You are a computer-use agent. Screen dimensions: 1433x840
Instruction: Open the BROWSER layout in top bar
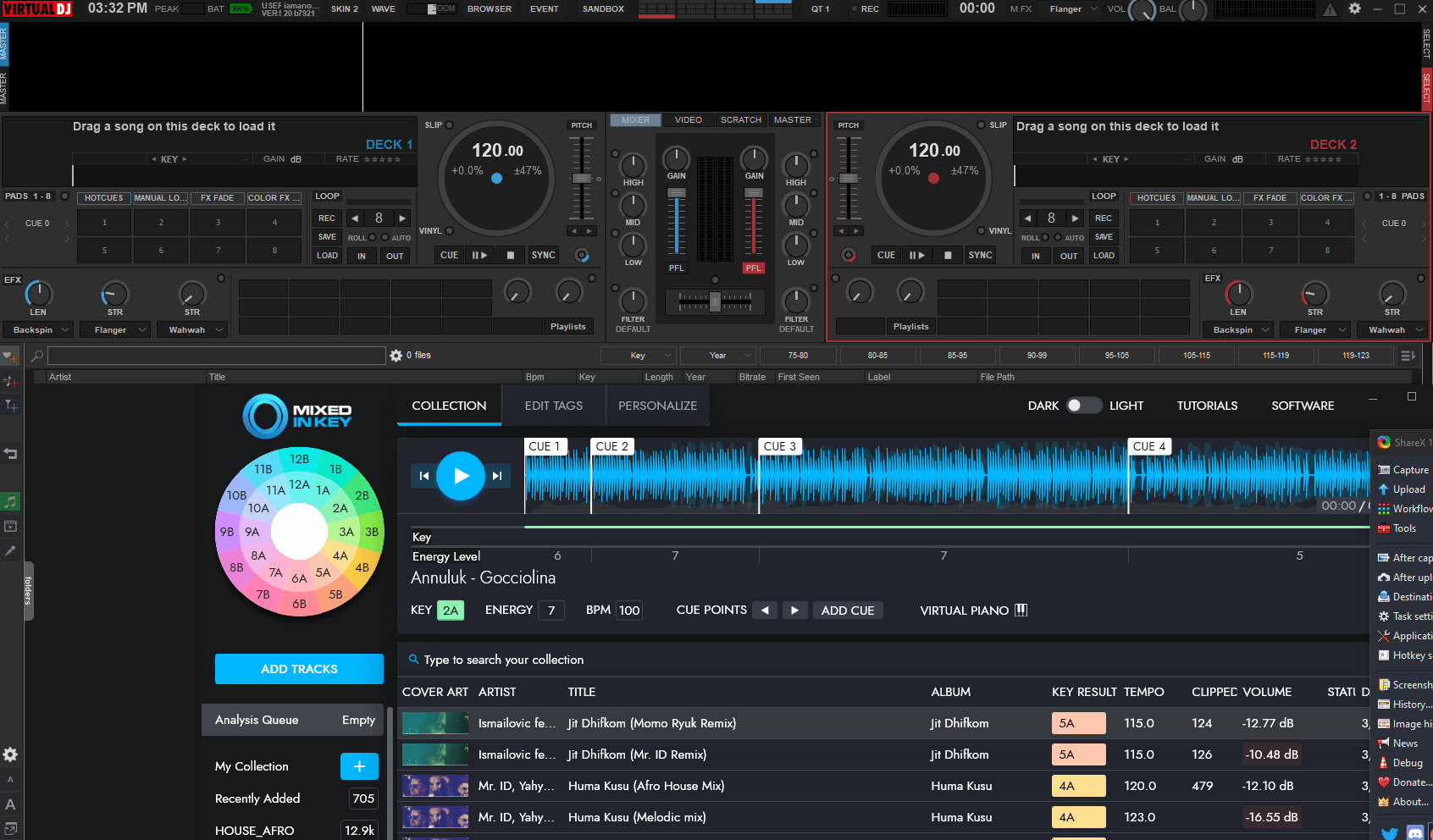(490, 8)
